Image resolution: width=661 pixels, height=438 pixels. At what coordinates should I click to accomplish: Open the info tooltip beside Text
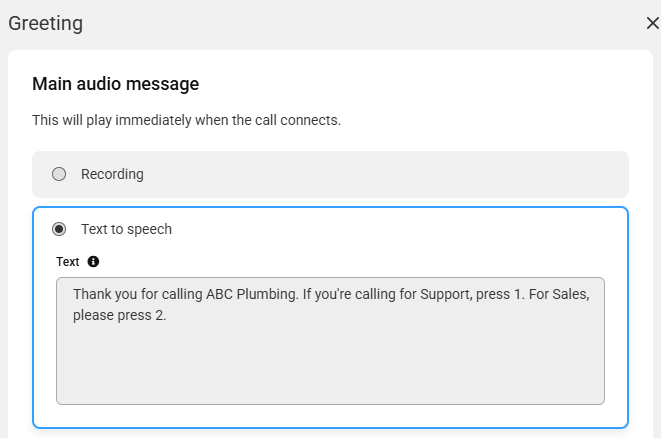pos(93,262)
